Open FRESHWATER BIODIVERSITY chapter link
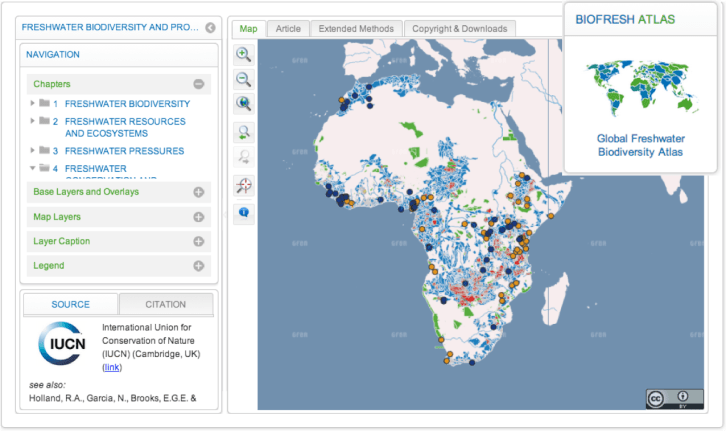 pyautogui.click(x=127, y=104)
